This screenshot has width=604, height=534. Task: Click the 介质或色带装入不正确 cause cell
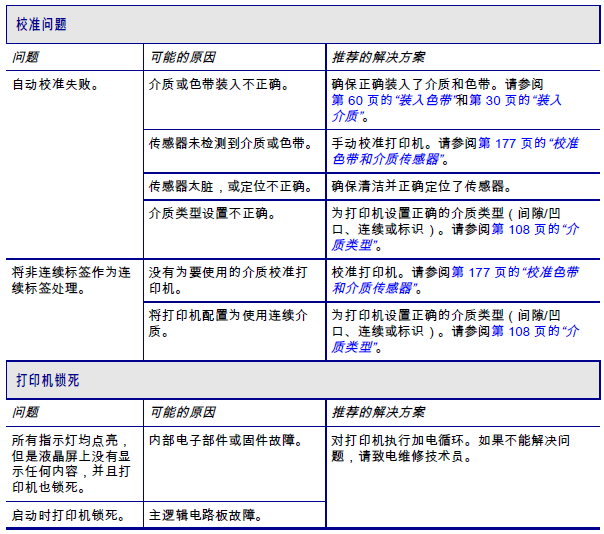pyautogui.click(x=235, y=100)
